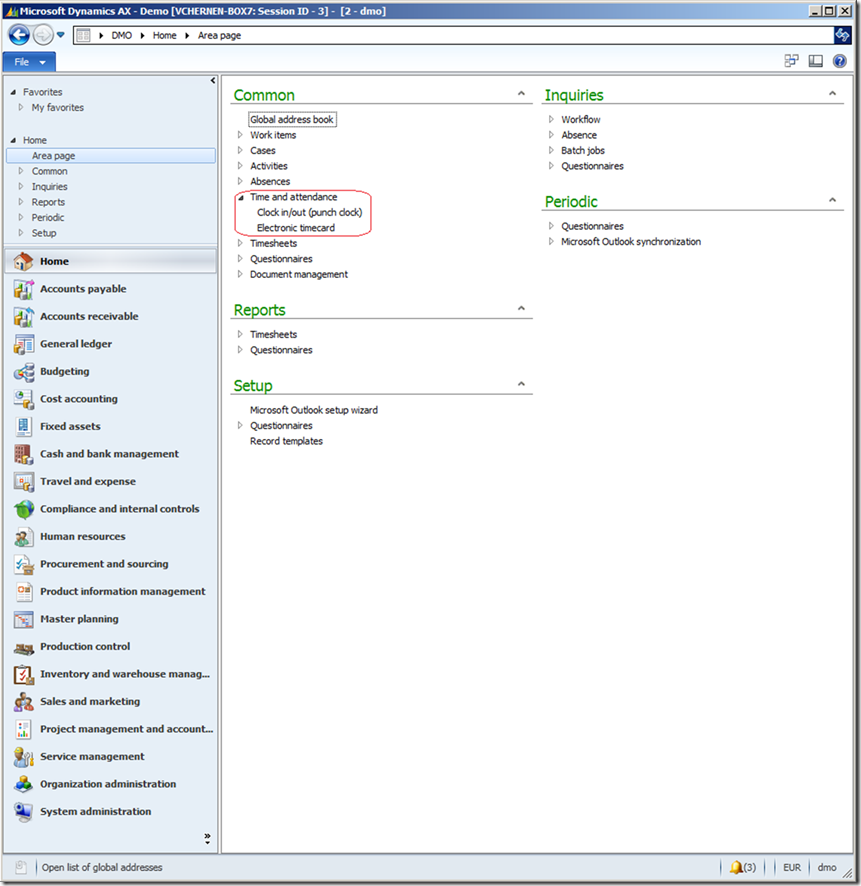Screen dimensions: 861x886
Task: Collapse the Common section header chevron
Action: coord(521,94)
